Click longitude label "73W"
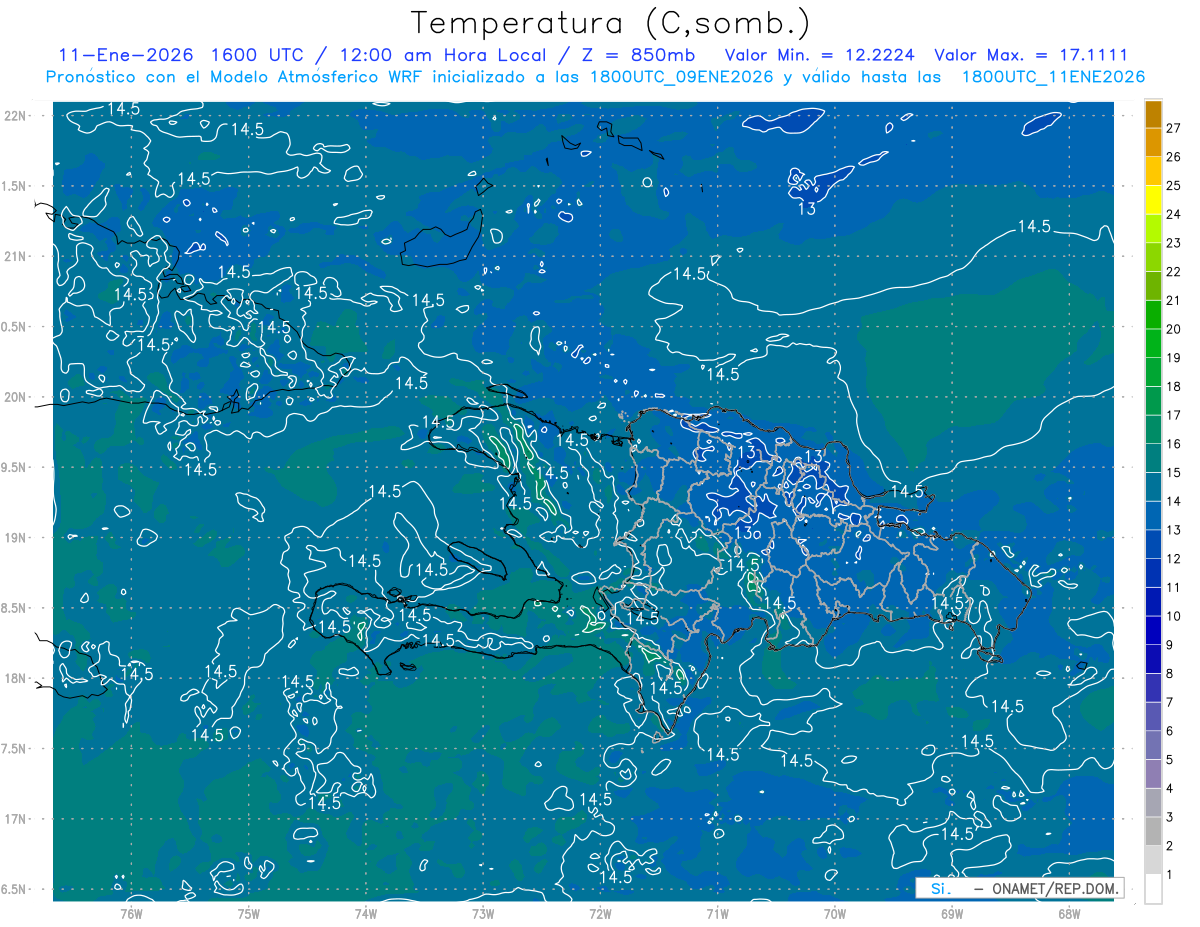1200x927 pixels. pyautogui.click(x=483, y=913)
